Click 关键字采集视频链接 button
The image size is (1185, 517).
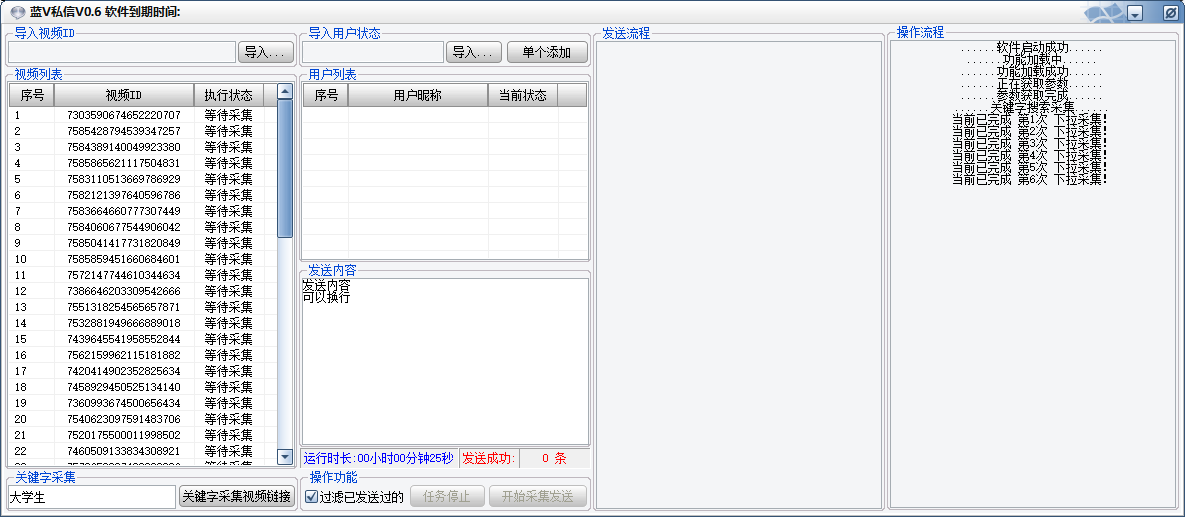[236, 497]
